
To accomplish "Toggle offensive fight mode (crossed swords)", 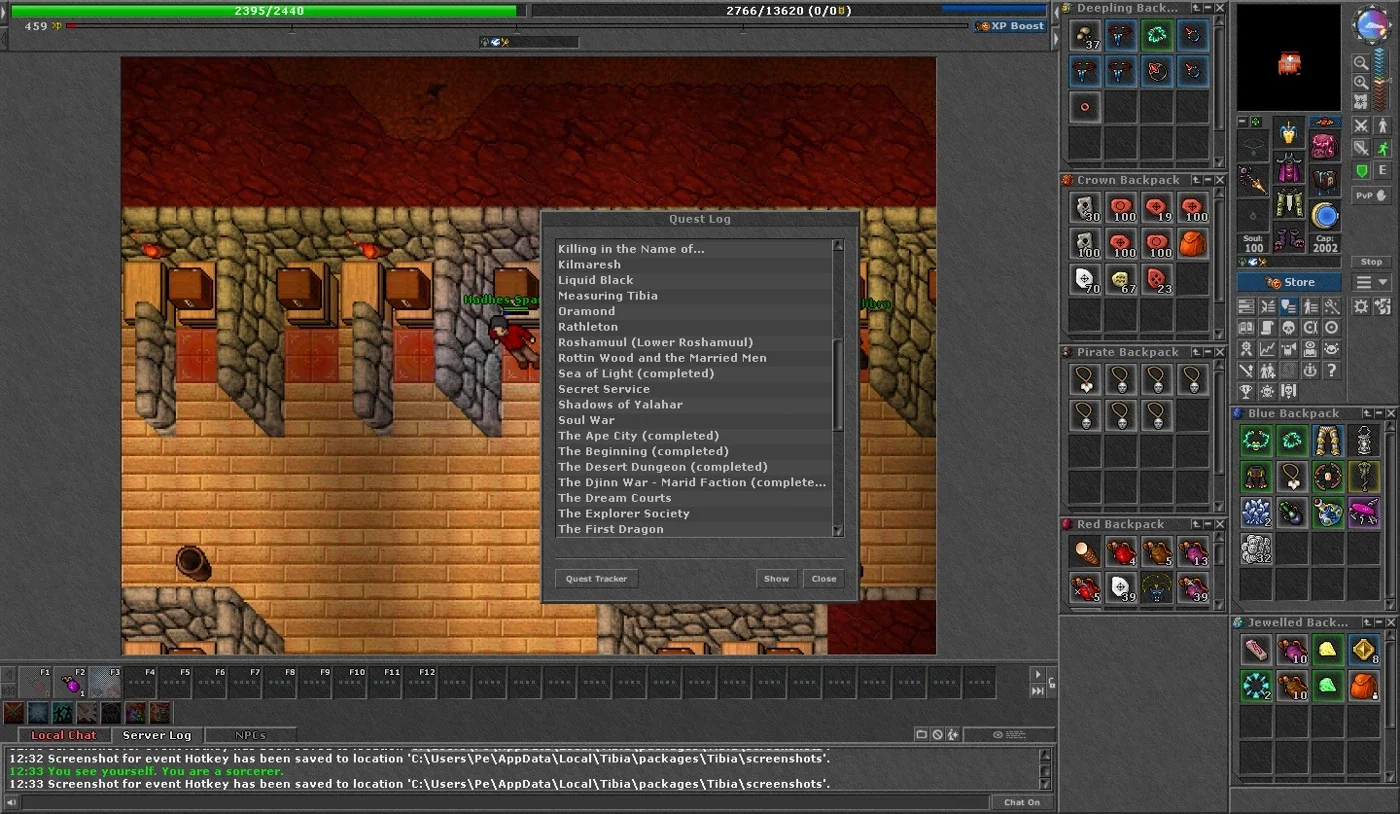I will point(1362,124).
